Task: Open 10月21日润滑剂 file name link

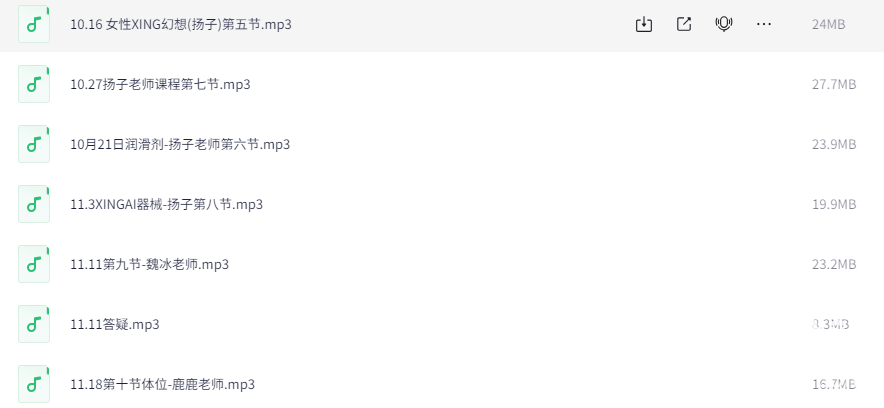Action: [180, 144]
